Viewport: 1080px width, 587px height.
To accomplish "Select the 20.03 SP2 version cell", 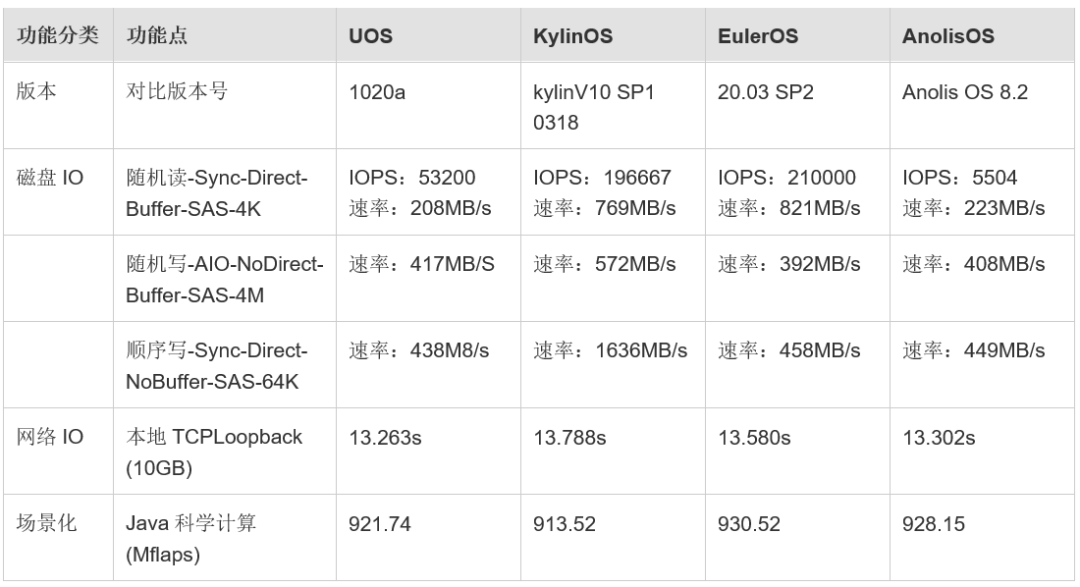I will 798,105.
